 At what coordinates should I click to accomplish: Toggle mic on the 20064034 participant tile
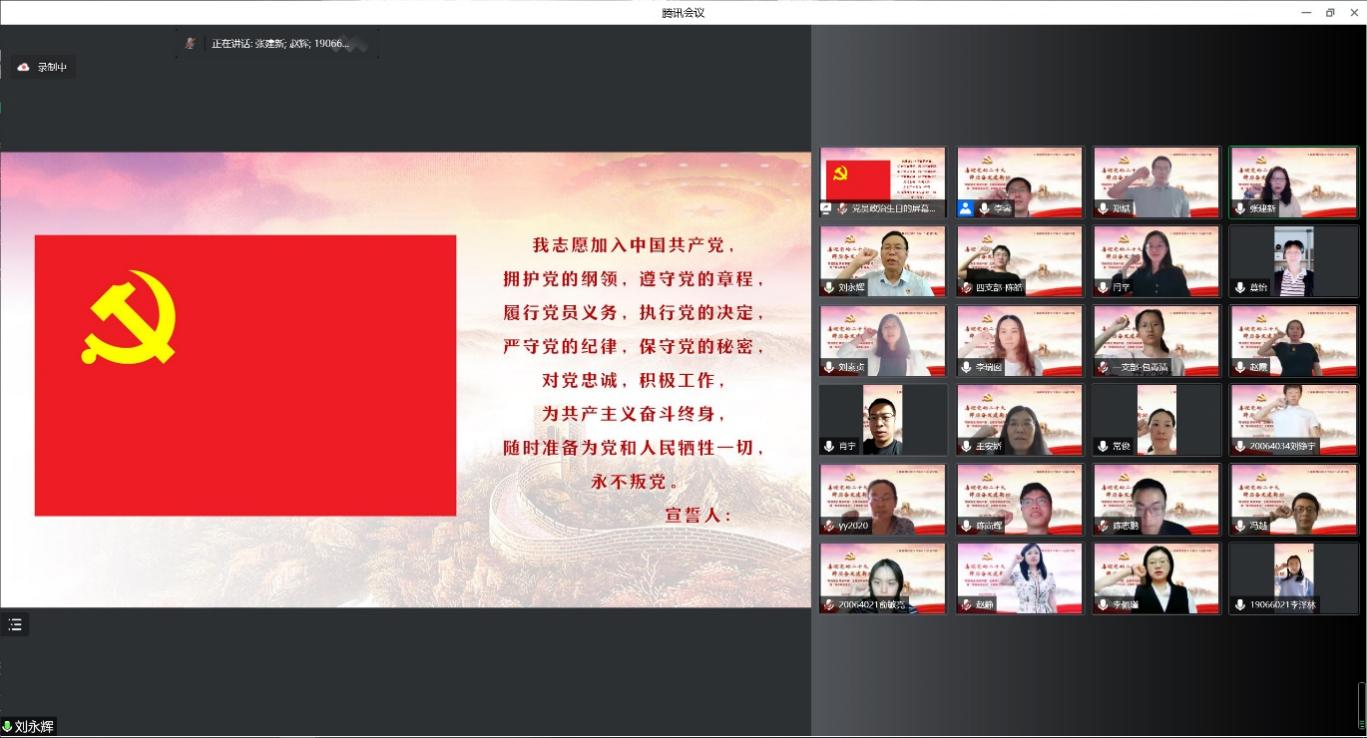click(x=1240, y=446)
